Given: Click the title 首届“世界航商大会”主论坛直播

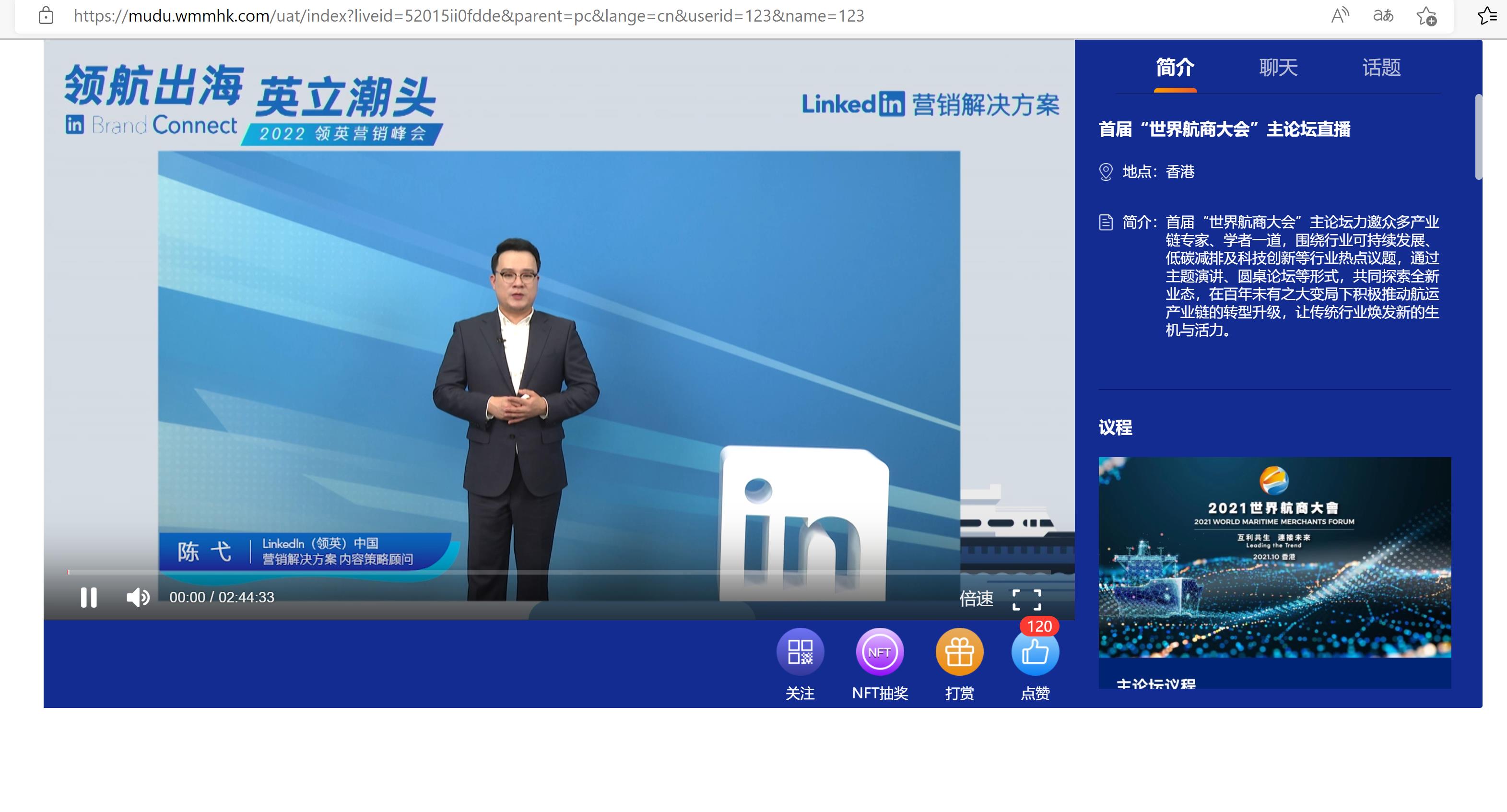Looking at the screenshot, I should 1224,129.
